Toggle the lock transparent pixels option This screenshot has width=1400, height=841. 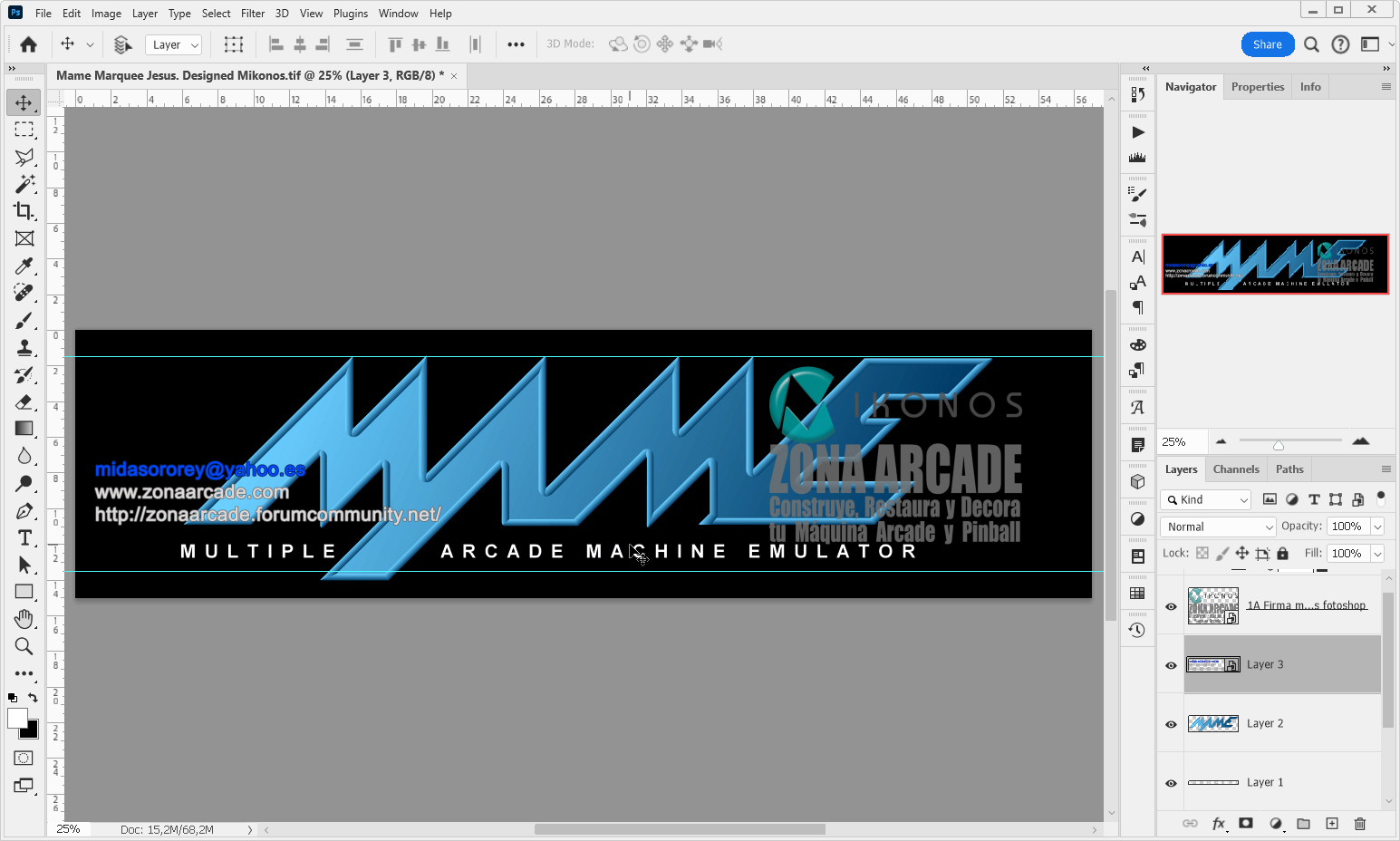(1202, 553)
